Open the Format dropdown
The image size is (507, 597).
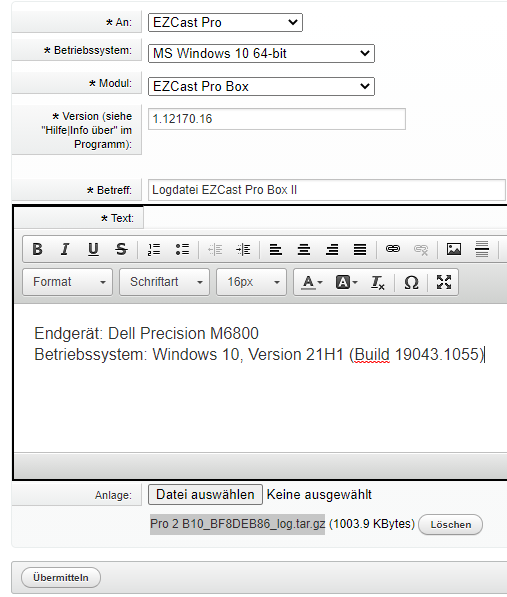68,282
